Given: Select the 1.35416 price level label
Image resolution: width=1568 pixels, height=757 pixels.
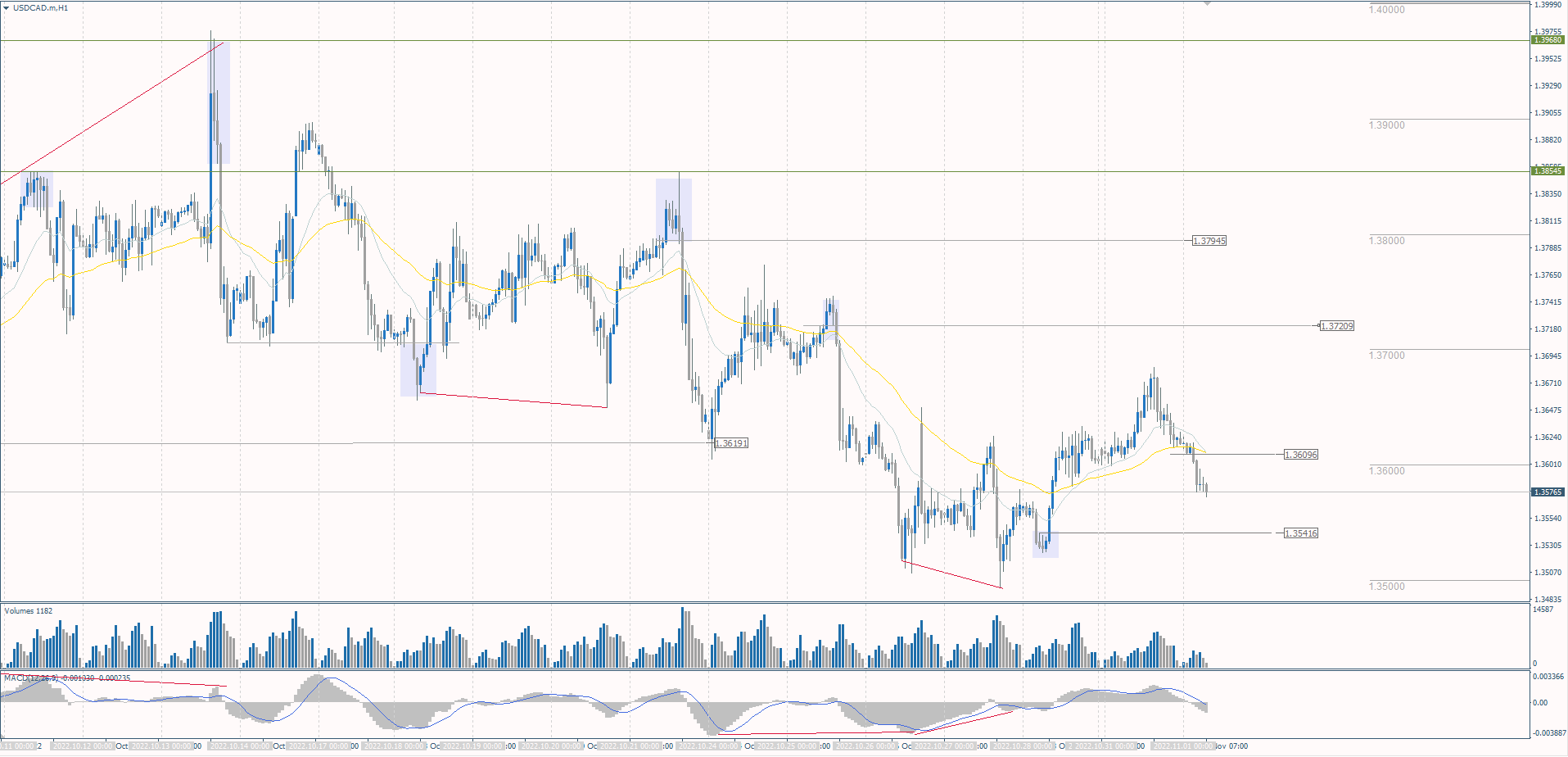Looking at the screenshot, I should pos(1301,533).
